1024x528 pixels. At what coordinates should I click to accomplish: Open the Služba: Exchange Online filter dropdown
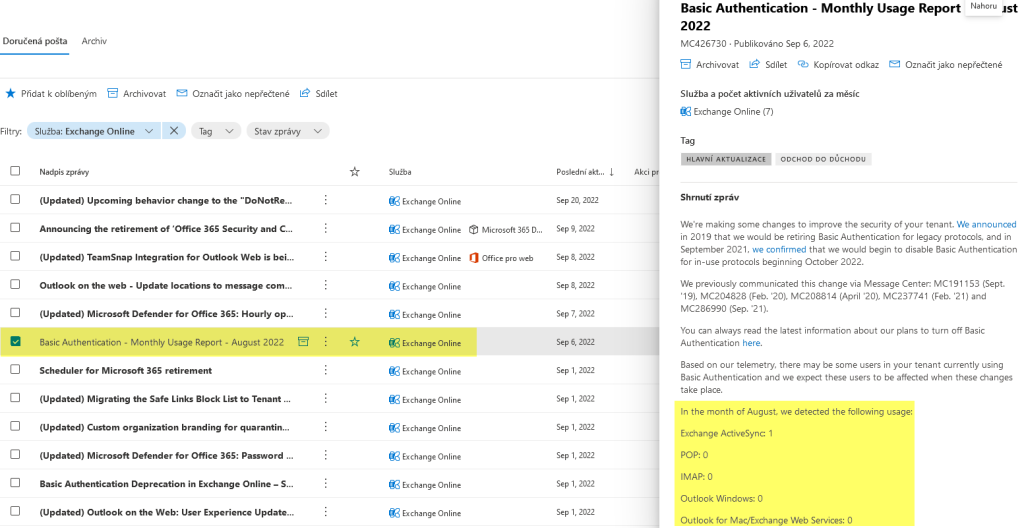(93, 131)
